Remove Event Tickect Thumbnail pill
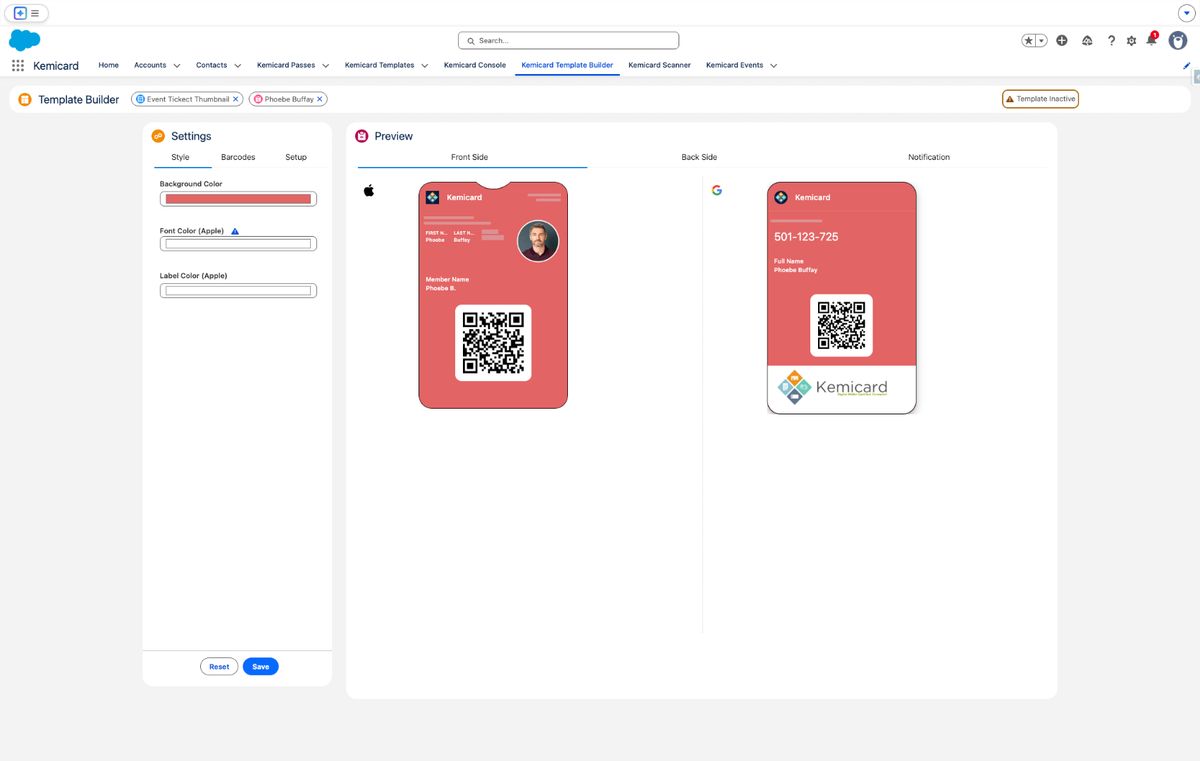Screen dimensions: 1200x761 tap(236, 99)
